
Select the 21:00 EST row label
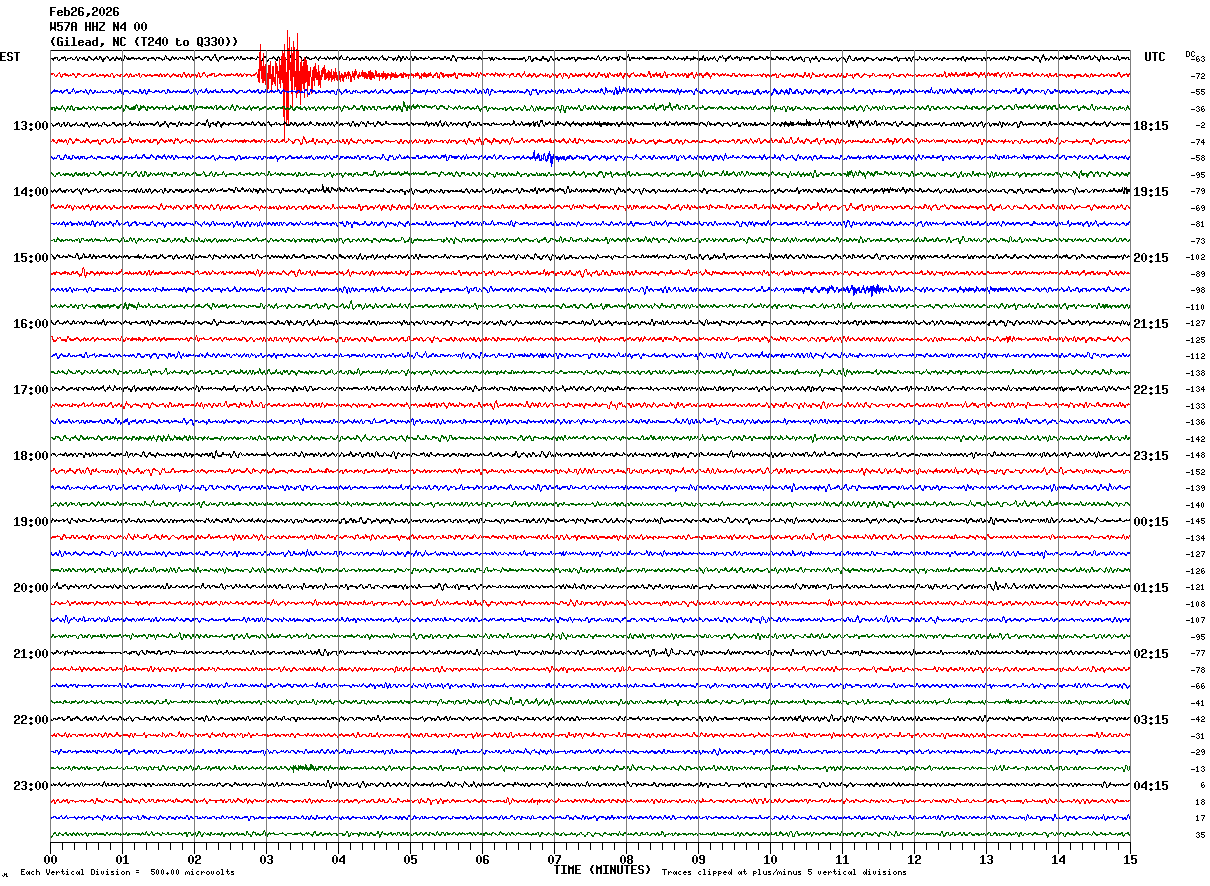point(31,654)
